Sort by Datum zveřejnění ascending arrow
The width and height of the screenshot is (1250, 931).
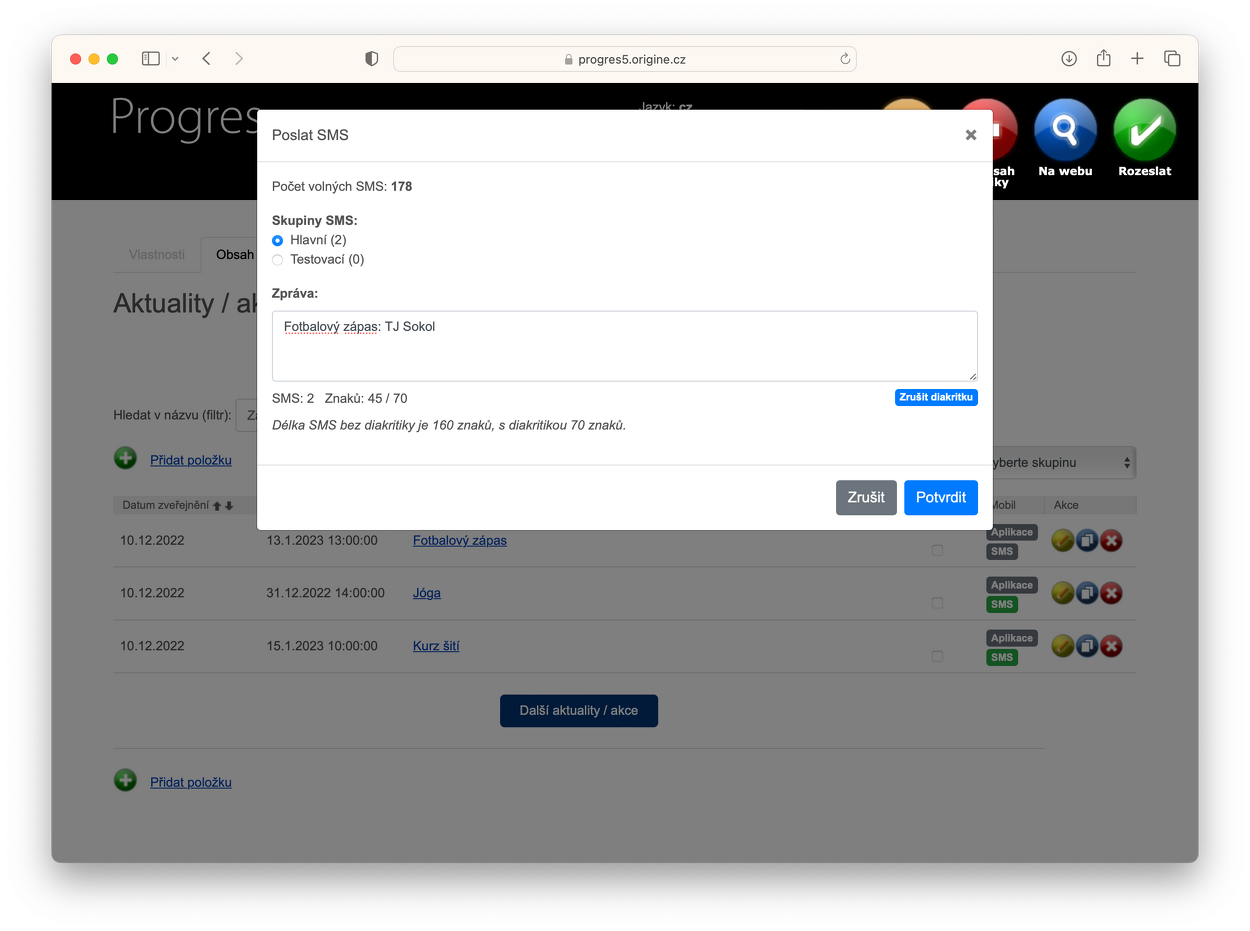[217, 506]
